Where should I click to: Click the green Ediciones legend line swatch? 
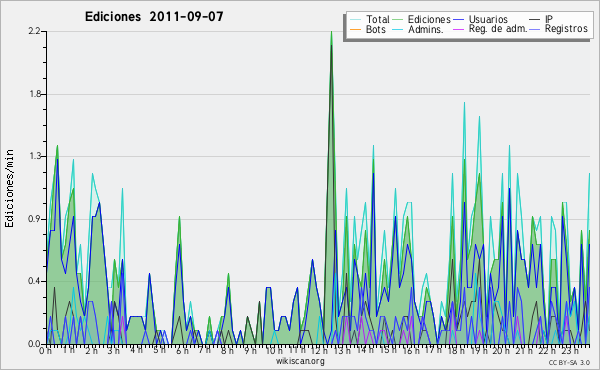coord(398,20)
